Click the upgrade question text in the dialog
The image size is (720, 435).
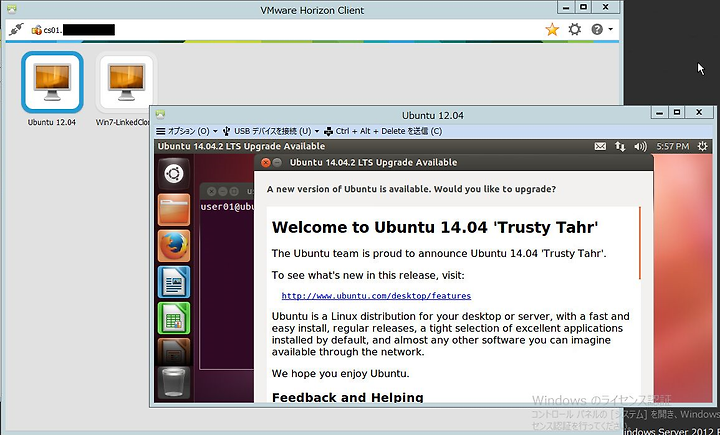coord(411,189)
